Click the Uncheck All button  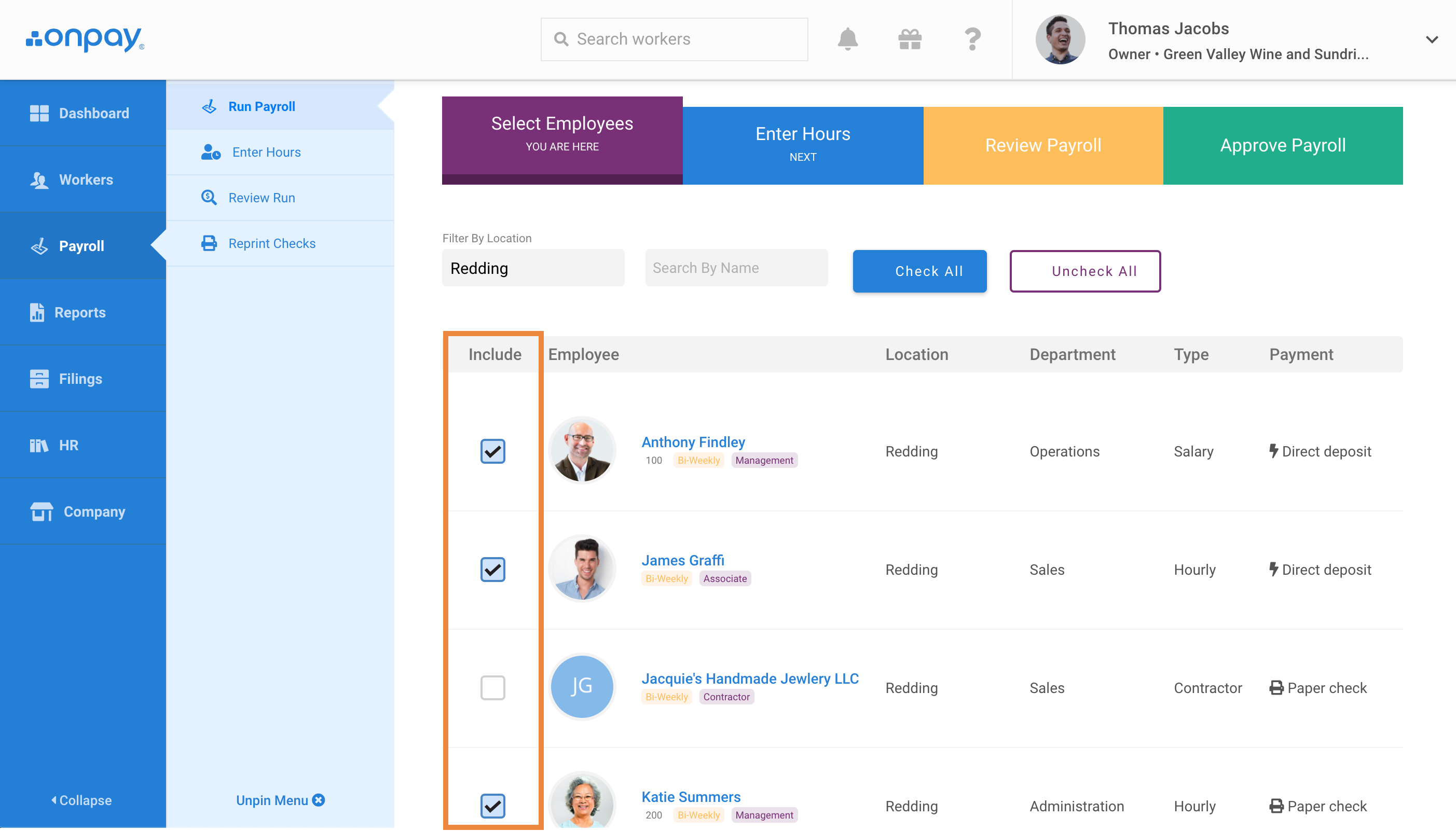(x=1085, y=271)
